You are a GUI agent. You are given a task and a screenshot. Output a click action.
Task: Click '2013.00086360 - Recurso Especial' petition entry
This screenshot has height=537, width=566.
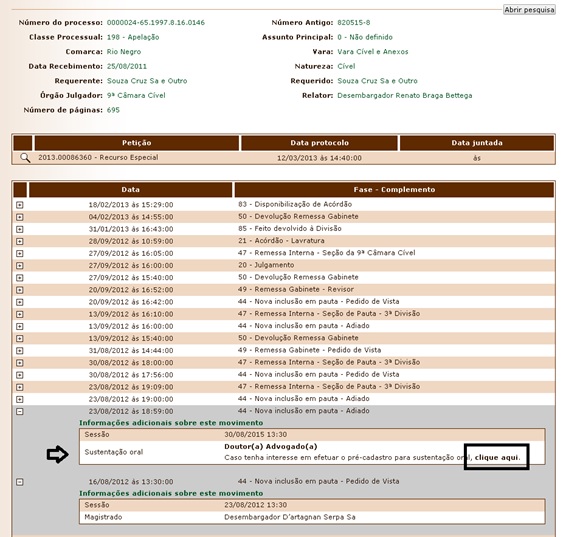tap(98, 157)
